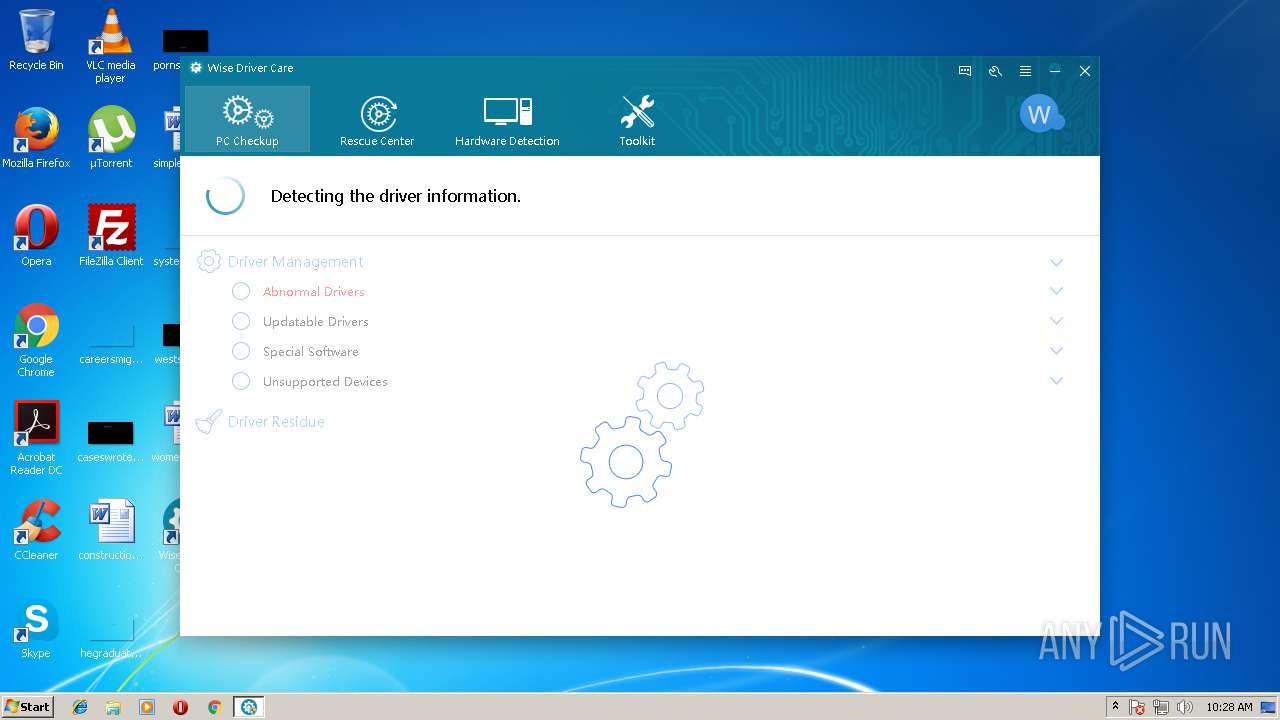Expand the Abnormal Drivers chevron

tap(1056, 291)
